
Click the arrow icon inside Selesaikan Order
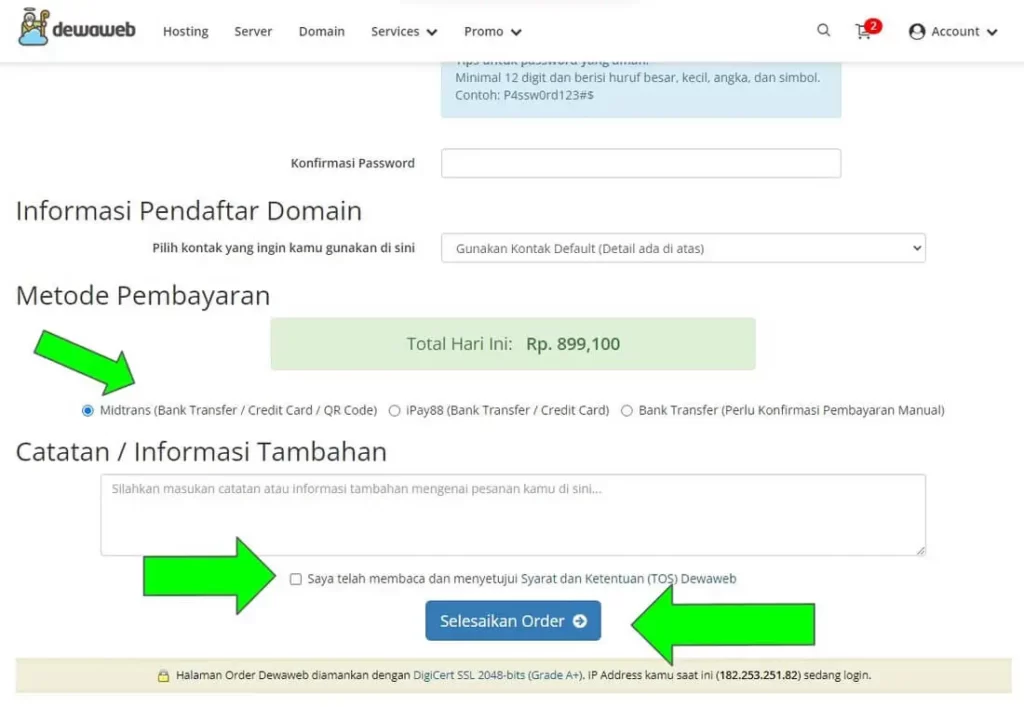pyautogui.click(x=578, y=620)
